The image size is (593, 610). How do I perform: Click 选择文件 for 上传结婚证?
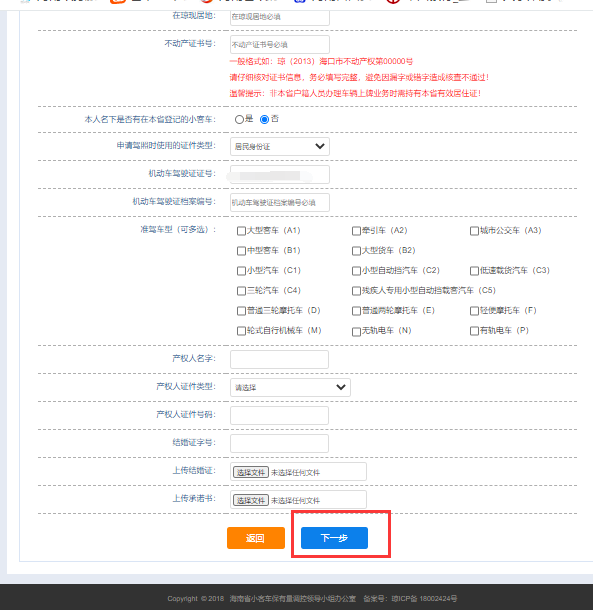pos(251,472)
